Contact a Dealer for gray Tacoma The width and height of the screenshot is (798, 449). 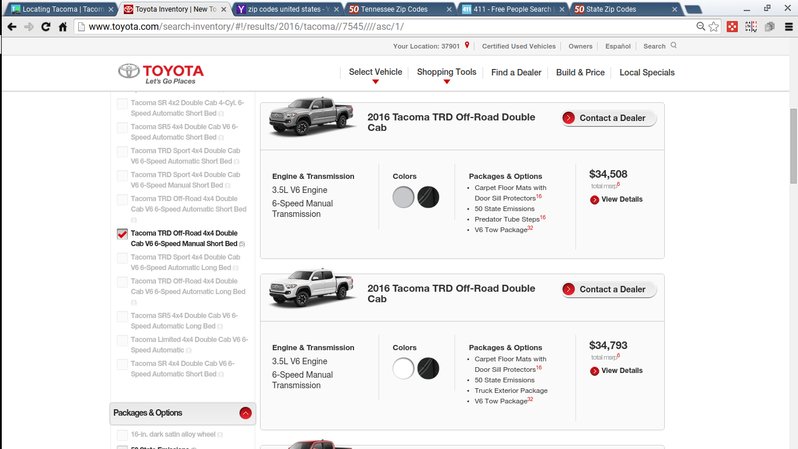point(609,118)
